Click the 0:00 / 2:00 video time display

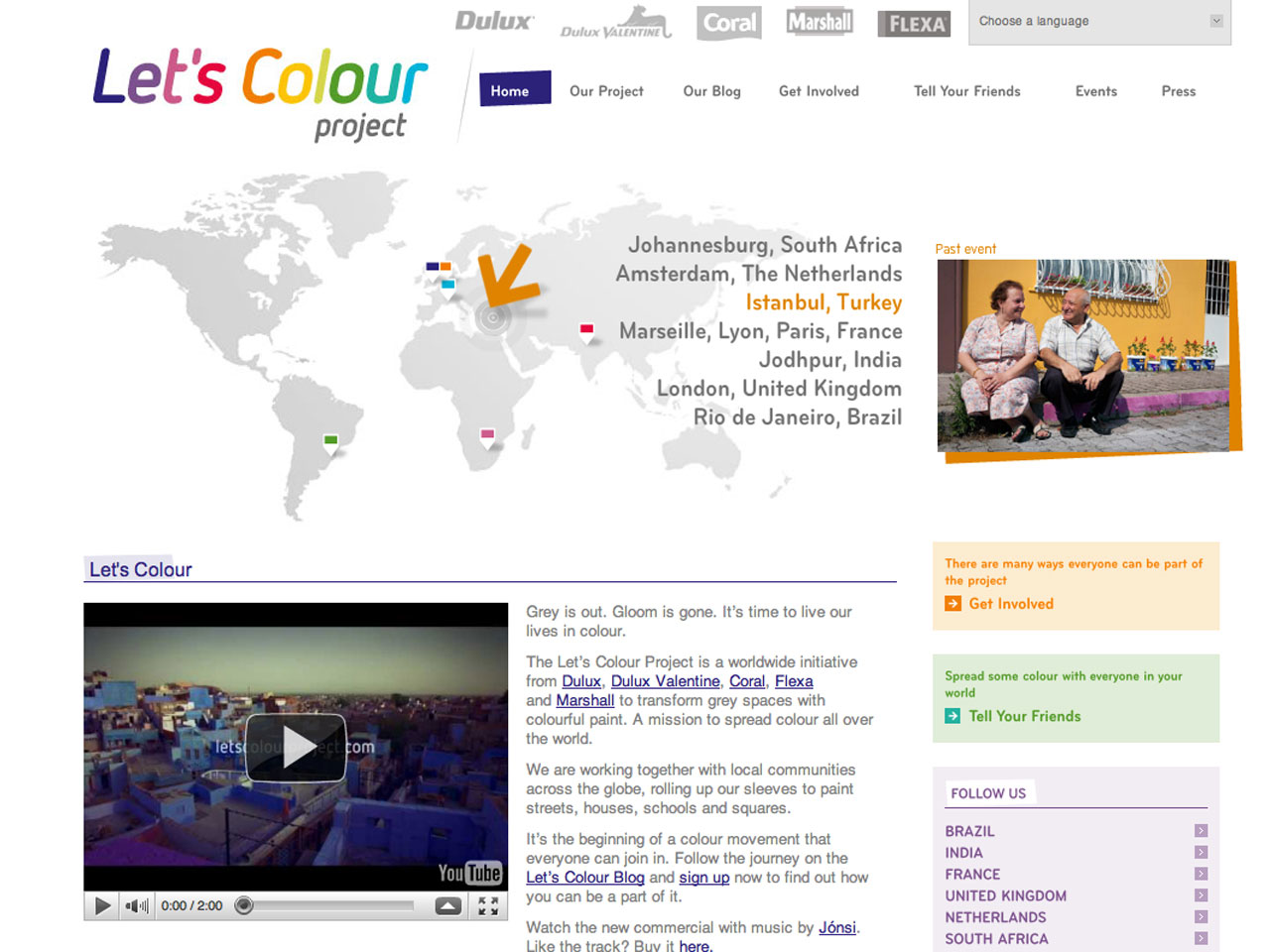coord(191,905)
